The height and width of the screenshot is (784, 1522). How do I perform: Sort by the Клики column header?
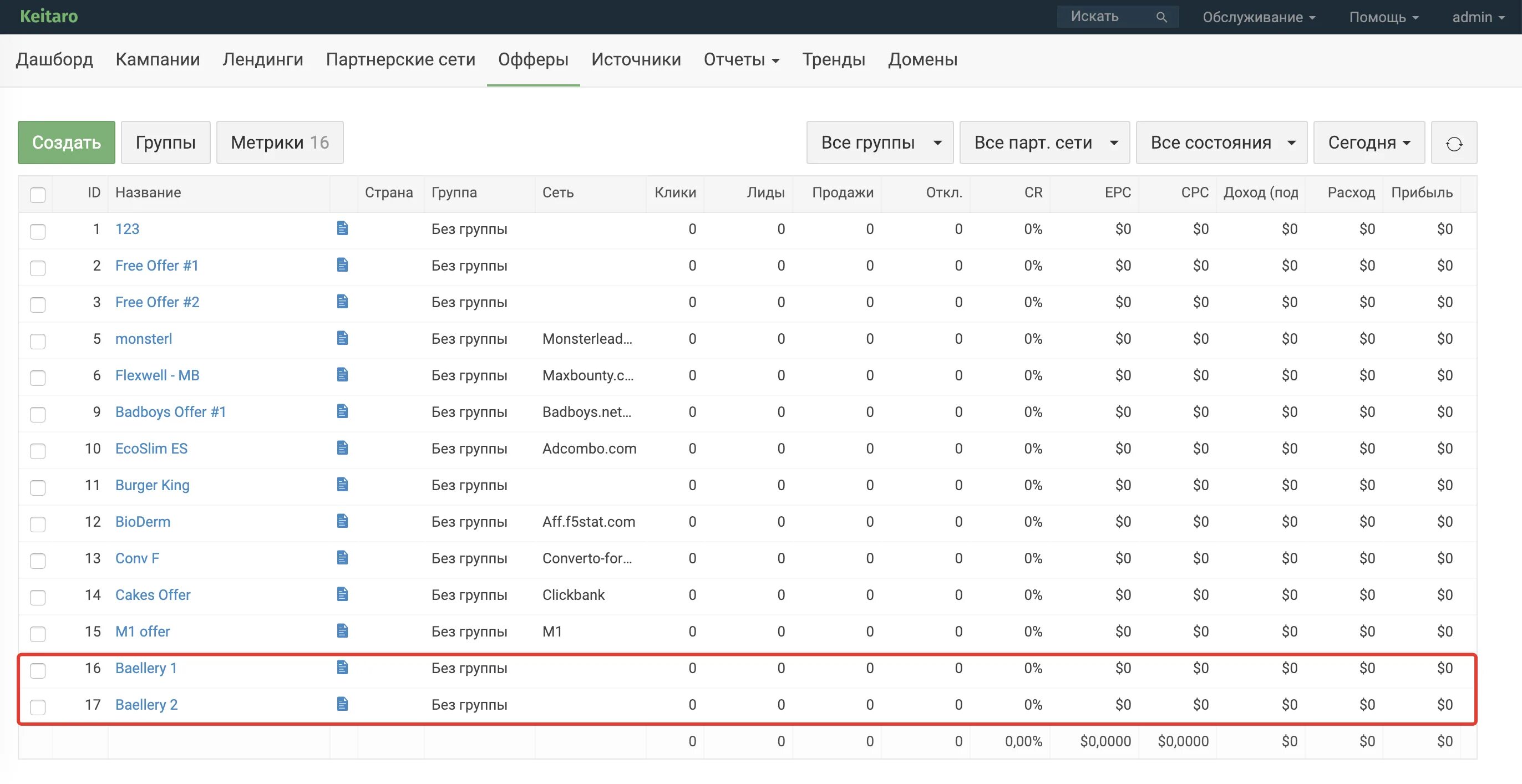(x=674, y=192)
